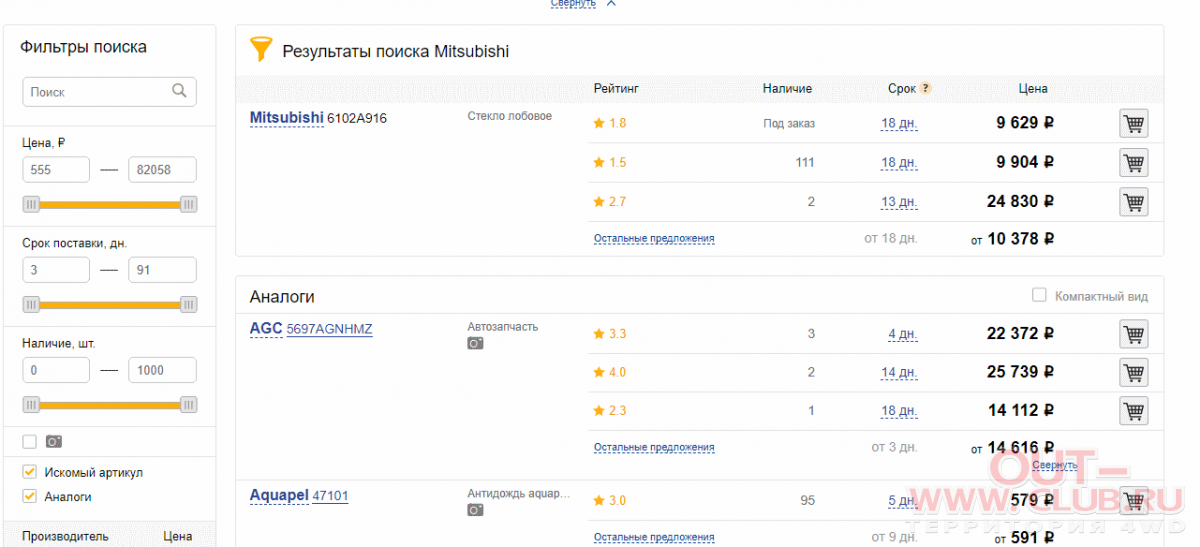This screenshot has width=1200, height=547.
Task: Click the star rating 3.0 for Aquapel
Action: pyautogui.click(x=610, y=500)
